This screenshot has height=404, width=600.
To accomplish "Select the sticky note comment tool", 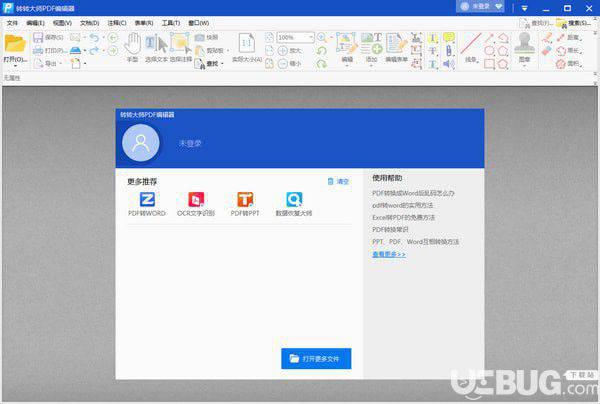I will tap(448, 37).
